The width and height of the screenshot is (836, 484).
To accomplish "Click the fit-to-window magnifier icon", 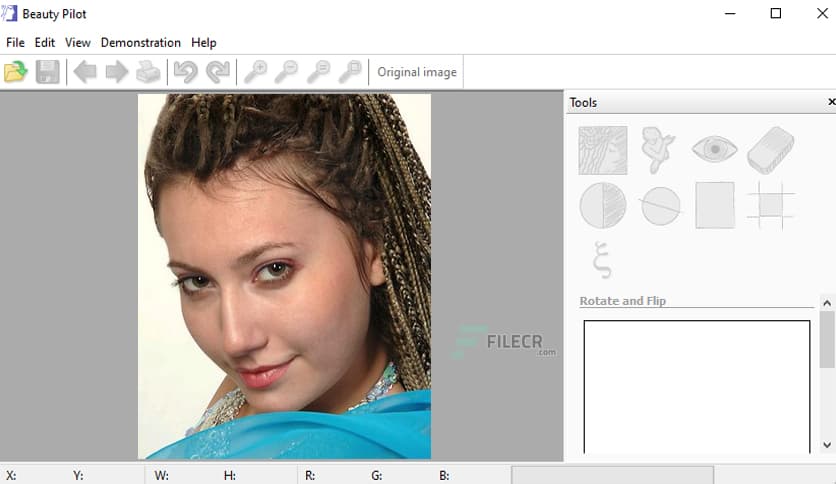I will [351, 71].
